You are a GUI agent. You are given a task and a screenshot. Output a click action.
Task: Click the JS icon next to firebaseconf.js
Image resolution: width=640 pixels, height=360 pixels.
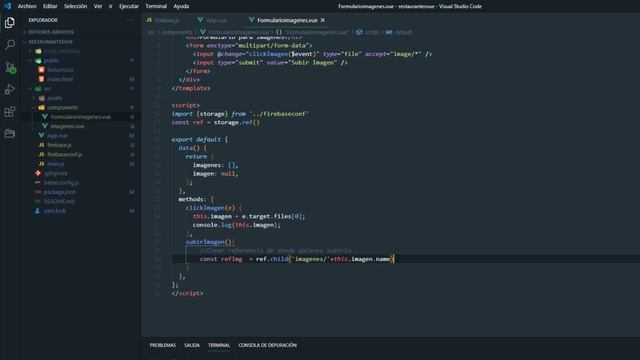pyautogui.click(x=41, y=154)
